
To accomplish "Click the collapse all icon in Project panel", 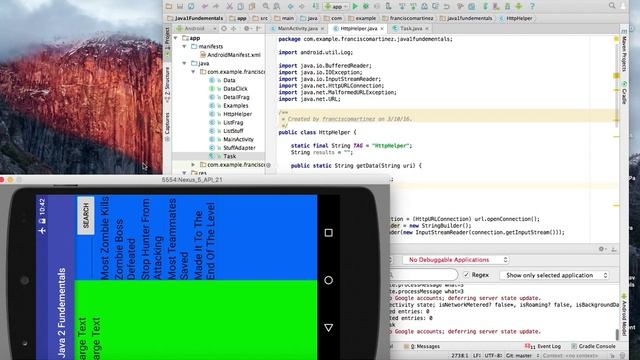I will tap(234, 29).
